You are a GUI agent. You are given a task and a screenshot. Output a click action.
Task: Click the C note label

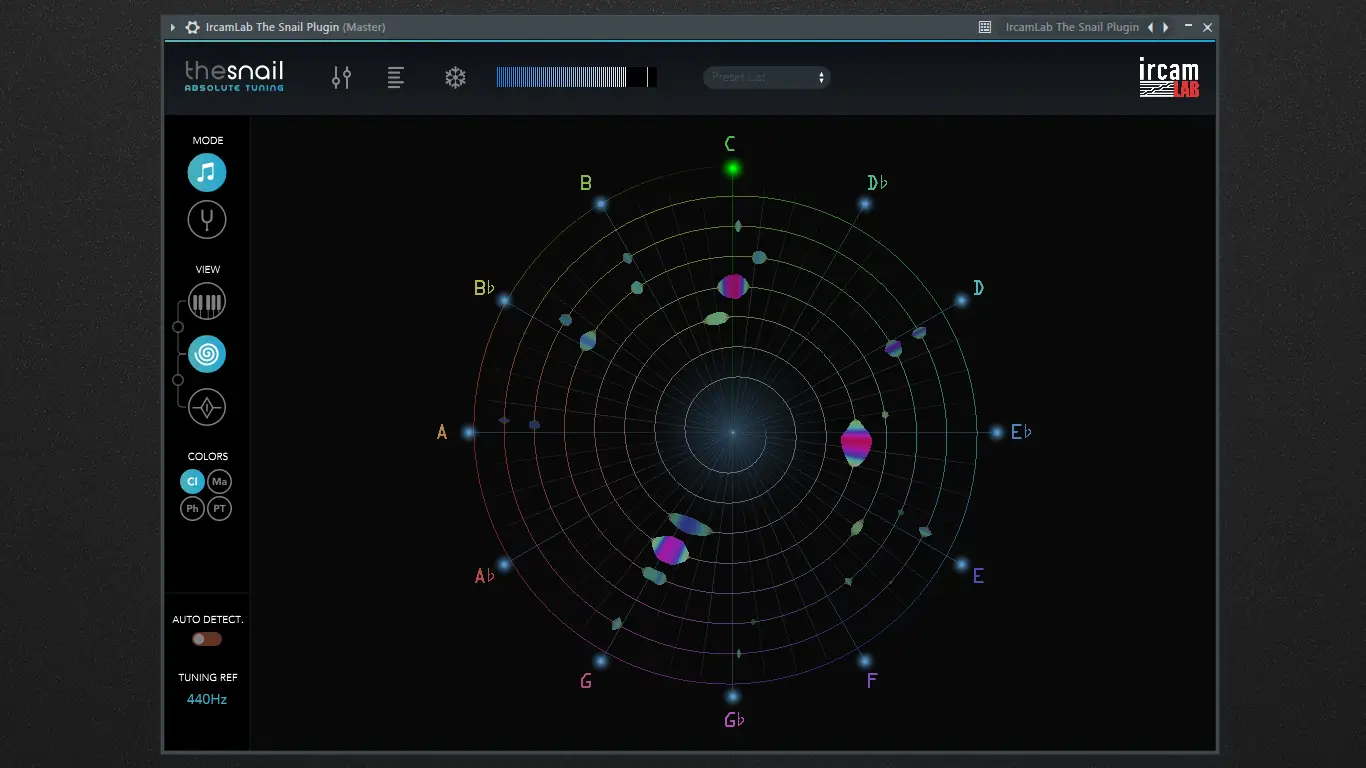[731, 144]
